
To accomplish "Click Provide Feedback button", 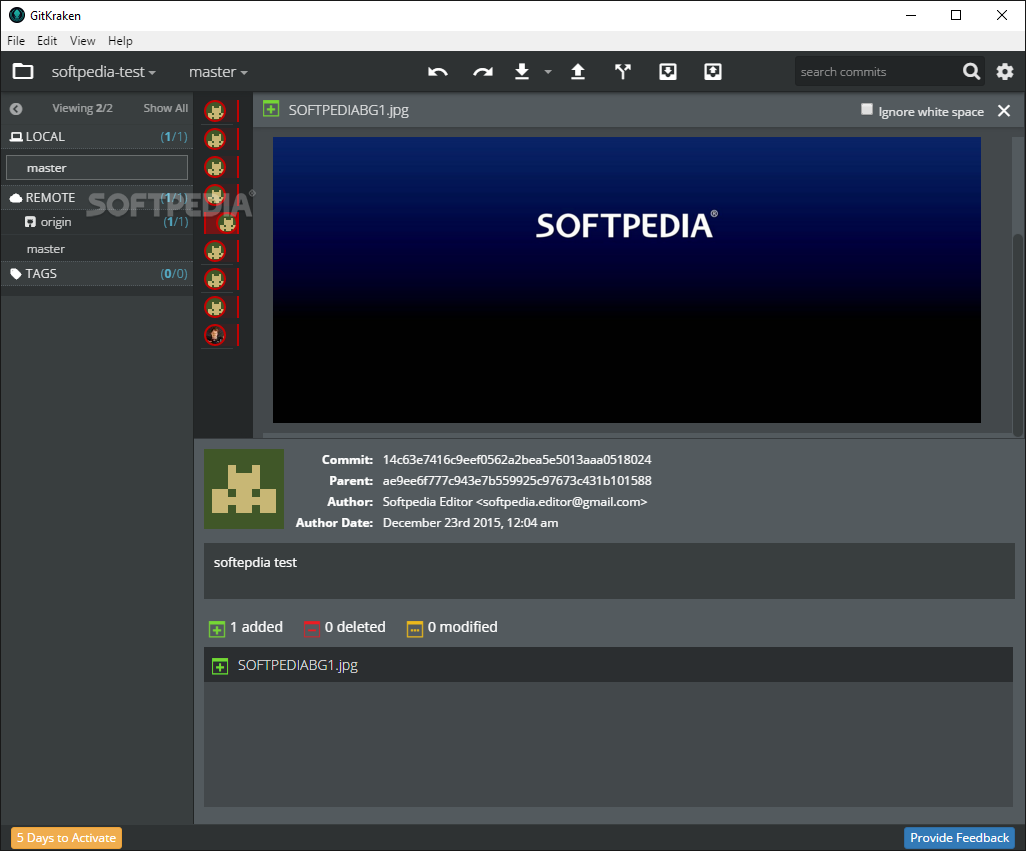I will (959, 838).
